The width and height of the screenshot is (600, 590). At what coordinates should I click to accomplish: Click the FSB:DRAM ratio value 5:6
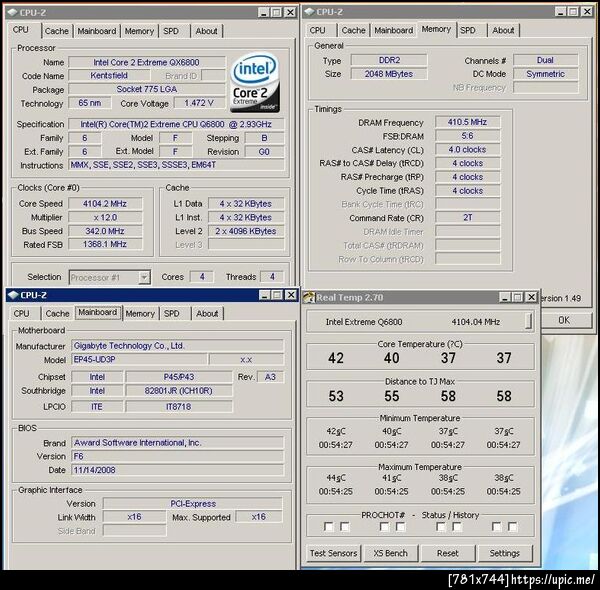pyautogui.click(x=468, y=136)
